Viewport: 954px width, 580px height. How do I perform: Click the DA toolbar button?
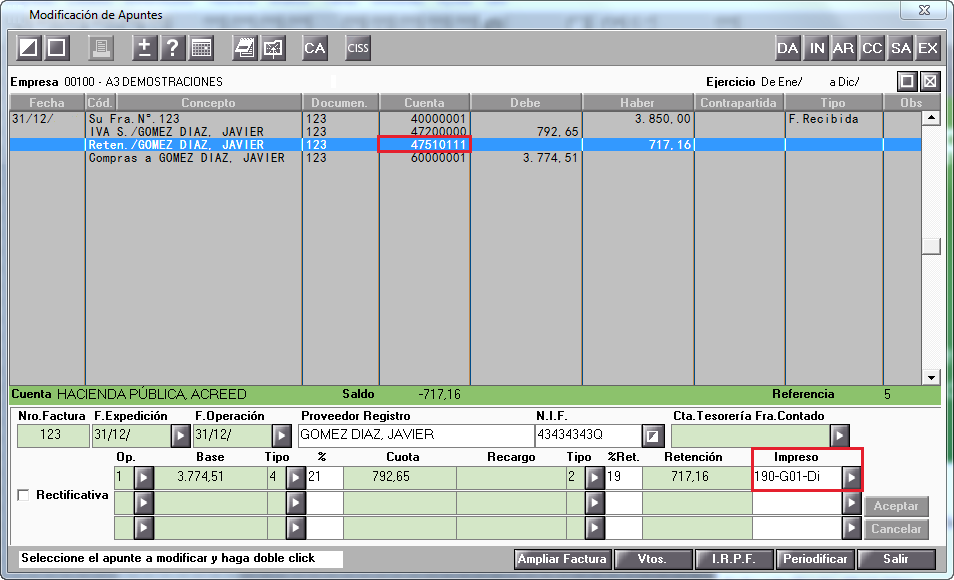(x=787, y=47)
